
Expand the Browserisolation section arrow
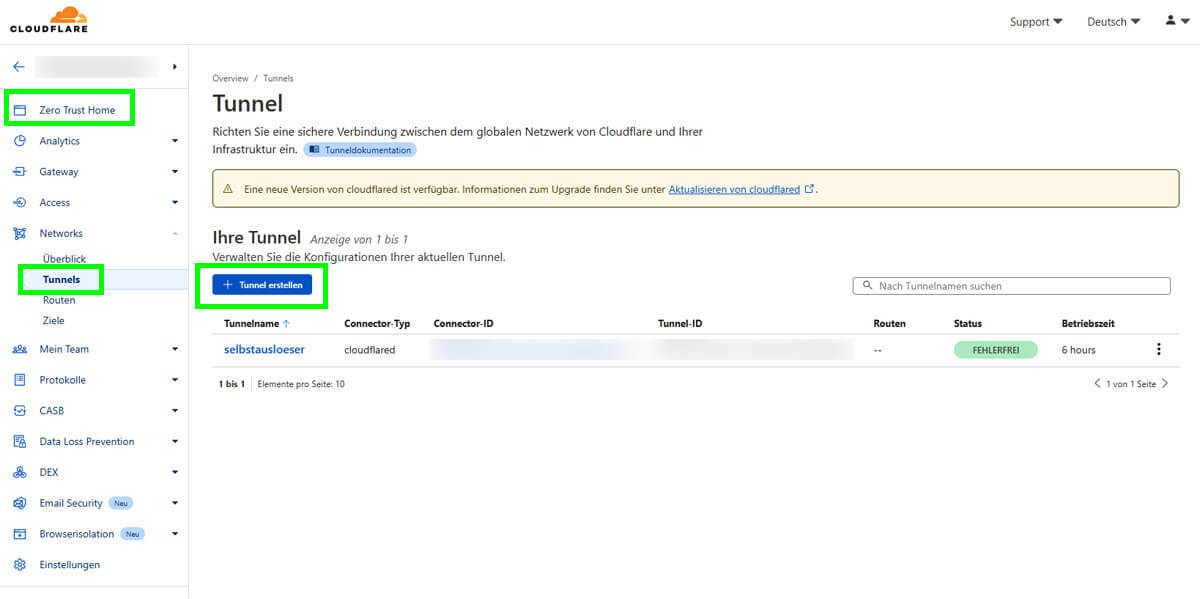pyautogui.click(x=175, y=534)
